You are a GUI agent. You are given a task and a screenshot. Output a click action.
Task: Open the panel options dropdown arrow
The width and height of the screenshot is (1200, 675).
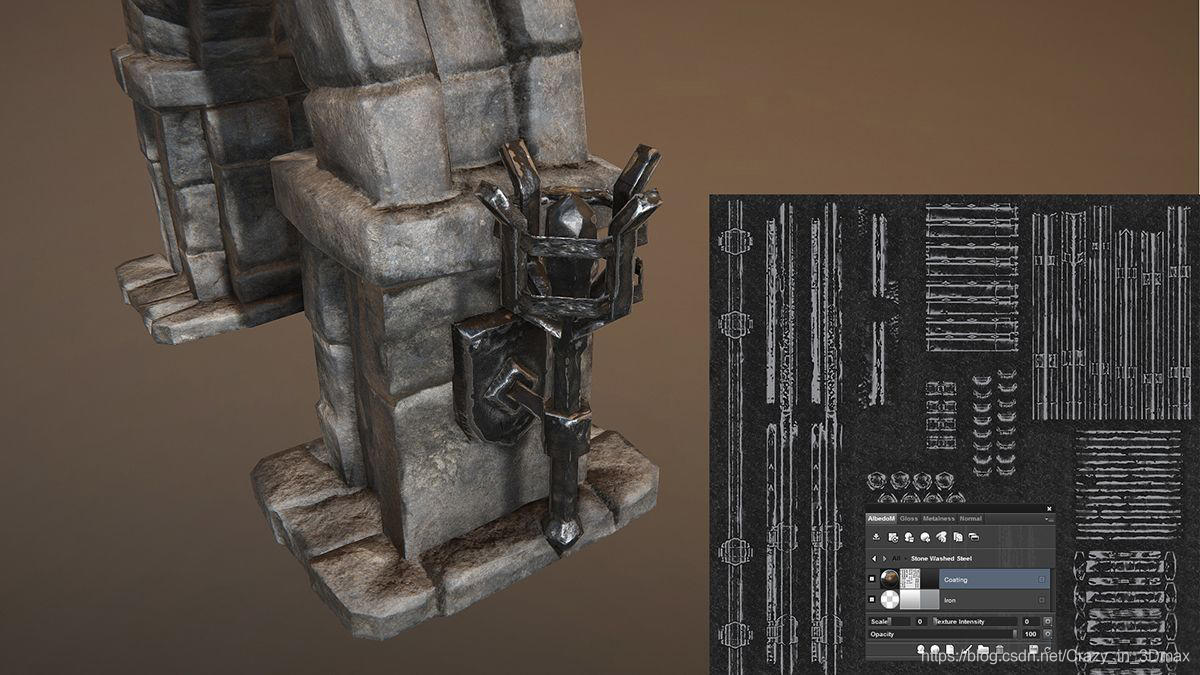coord(1047,519)
